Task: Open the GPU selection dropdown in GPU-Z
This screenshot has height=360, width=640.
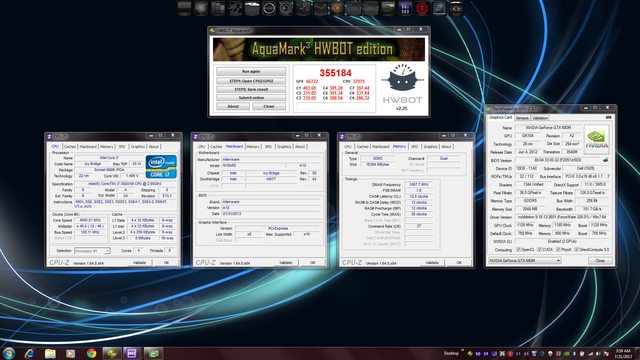Action: pos(524,260)
